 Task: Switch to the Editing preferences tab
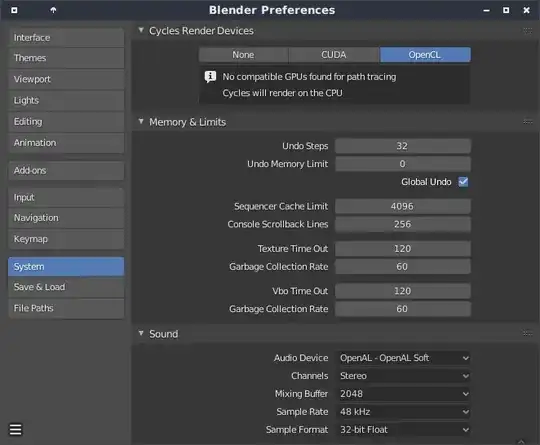[66, 122]
